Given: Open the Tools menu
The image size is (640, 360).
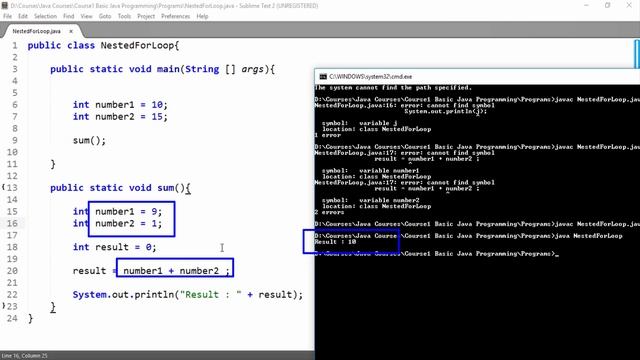Looking at the screenshot, I should click(x=124, y=16).
